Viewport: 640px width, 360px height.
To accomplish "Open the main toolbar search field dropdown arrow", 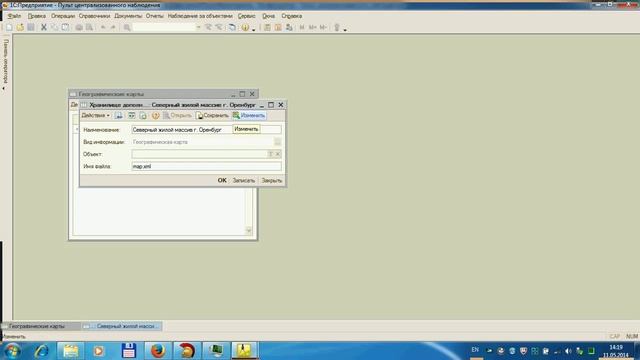I will point(198,27).
